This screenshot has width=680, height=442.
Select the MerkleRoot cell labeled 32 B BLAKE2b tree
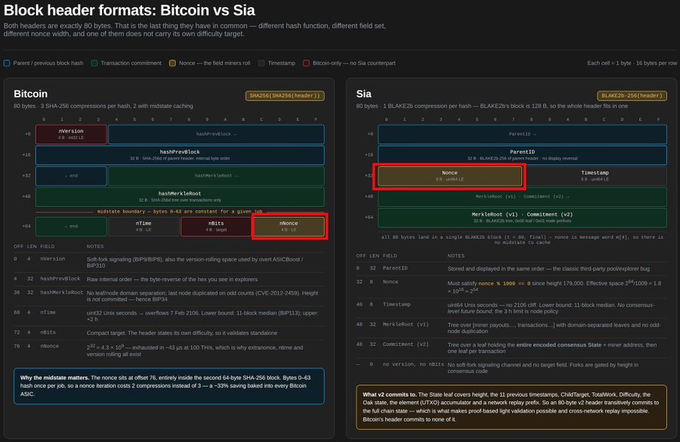pyautogui.click(x=522, y=217)
